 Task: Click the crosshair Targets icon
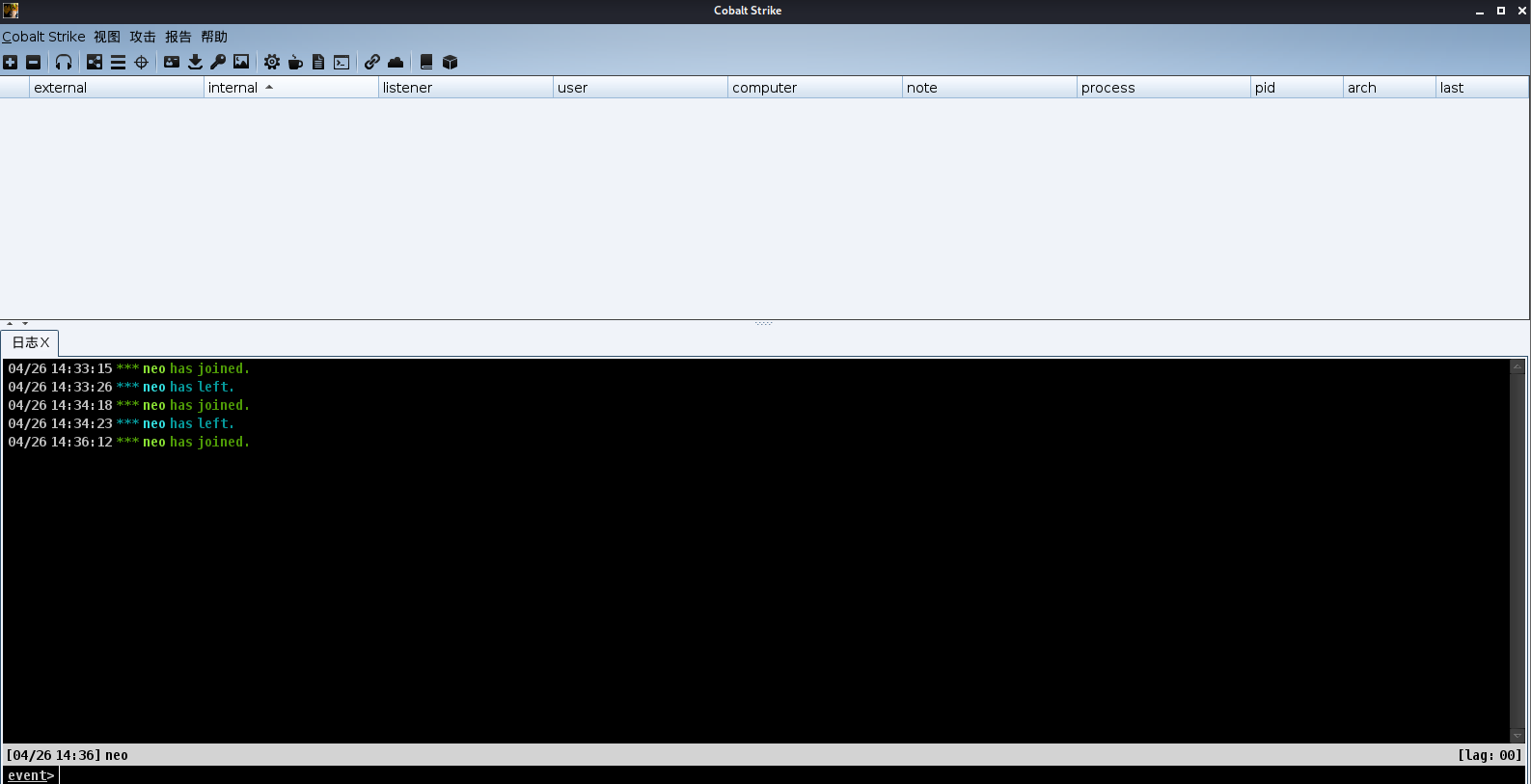pyautogui.click(x=141, y=62)
